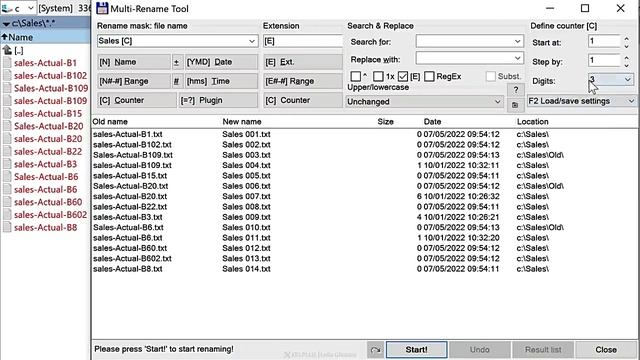This screenshot has height=360, width=640.
Task: Increase the Start at spinner value
Action: point(627,39)
